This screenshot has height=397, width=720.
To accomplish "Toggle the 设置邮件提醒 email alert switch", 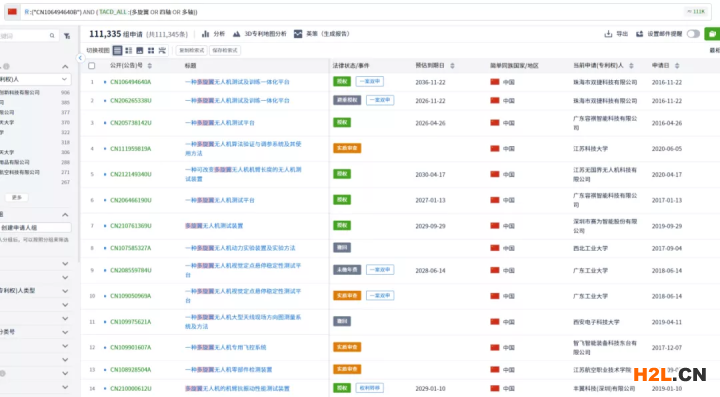I will (x=693, y=34).
